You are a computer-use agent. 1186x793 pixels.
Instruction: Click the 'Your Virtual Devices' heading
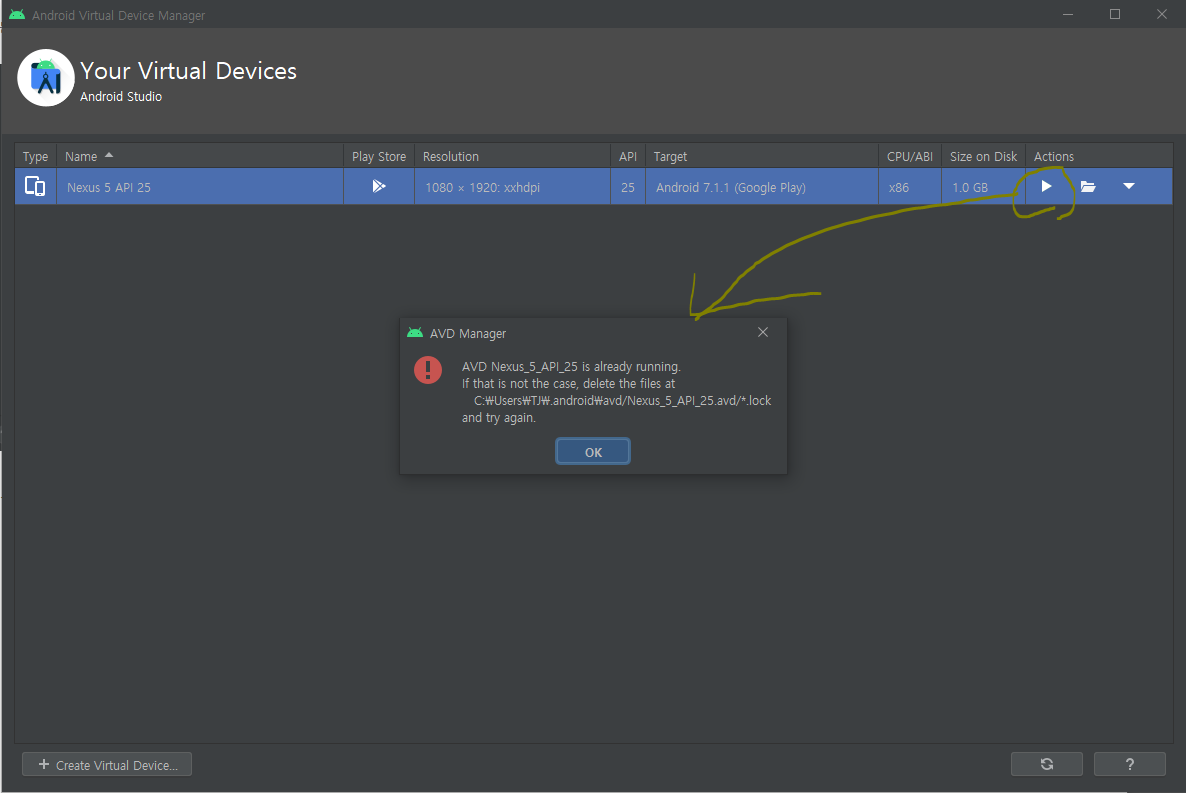coord(188,70)
